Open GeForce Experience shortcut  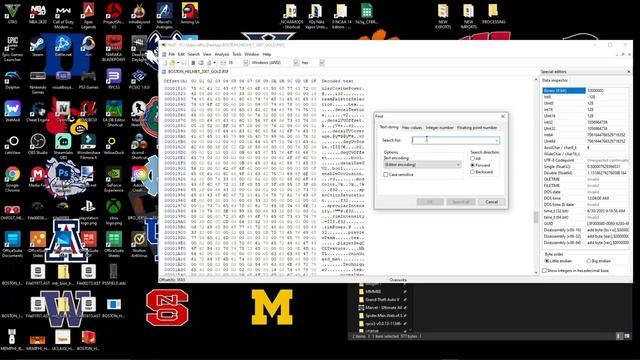(x=113, y=179)
